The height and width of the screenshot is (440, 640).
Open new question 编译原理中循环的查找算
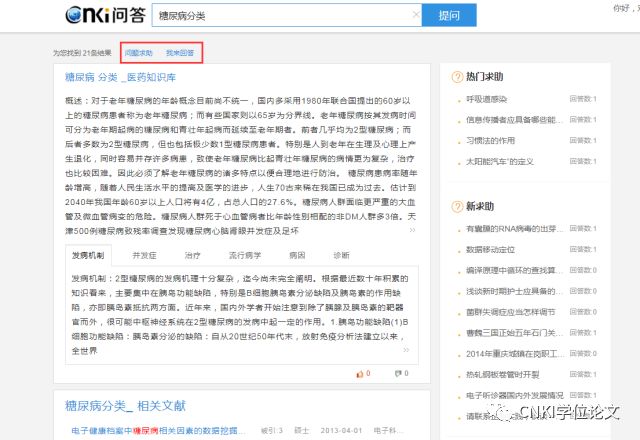(515, 270)
